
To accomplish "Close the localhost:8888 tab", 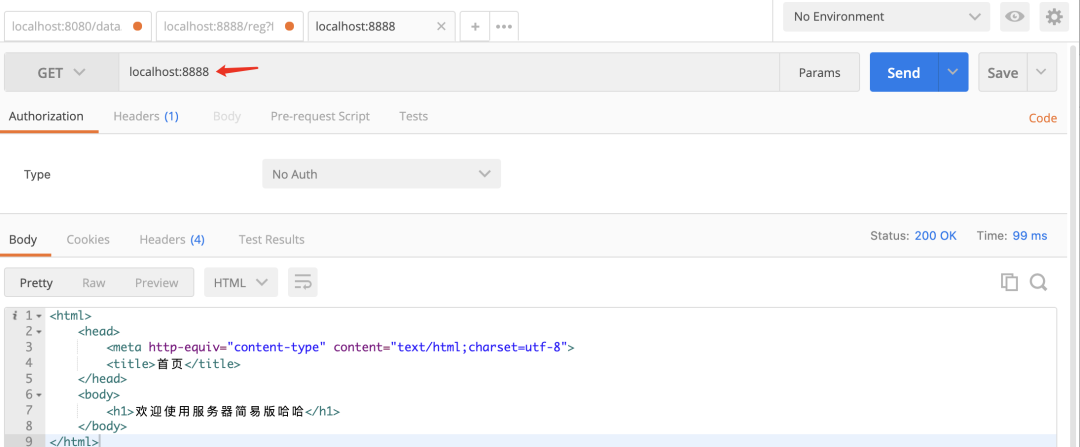I will [442, 26].
